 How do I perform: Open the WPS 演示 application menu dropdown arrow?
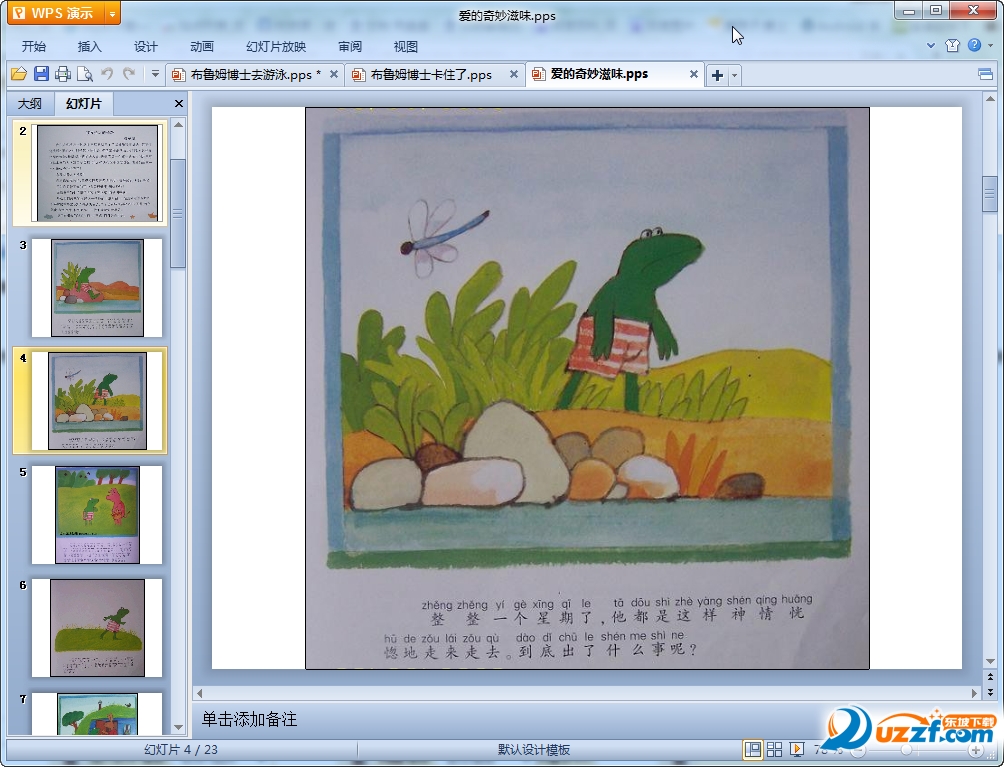(112, 14)
